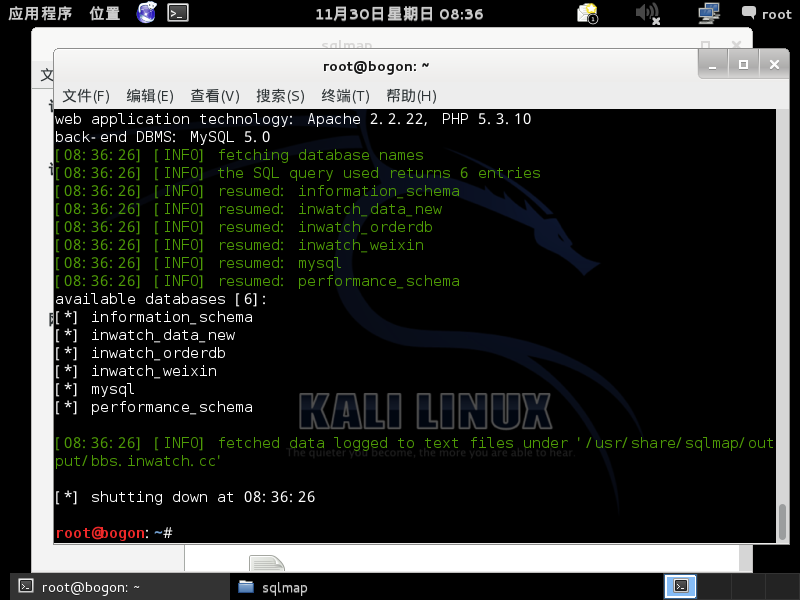Viewport: 800px width, 600px height.
Task: Click '[*] inwatch_weixin' database entry
Action: click(136, 371)
